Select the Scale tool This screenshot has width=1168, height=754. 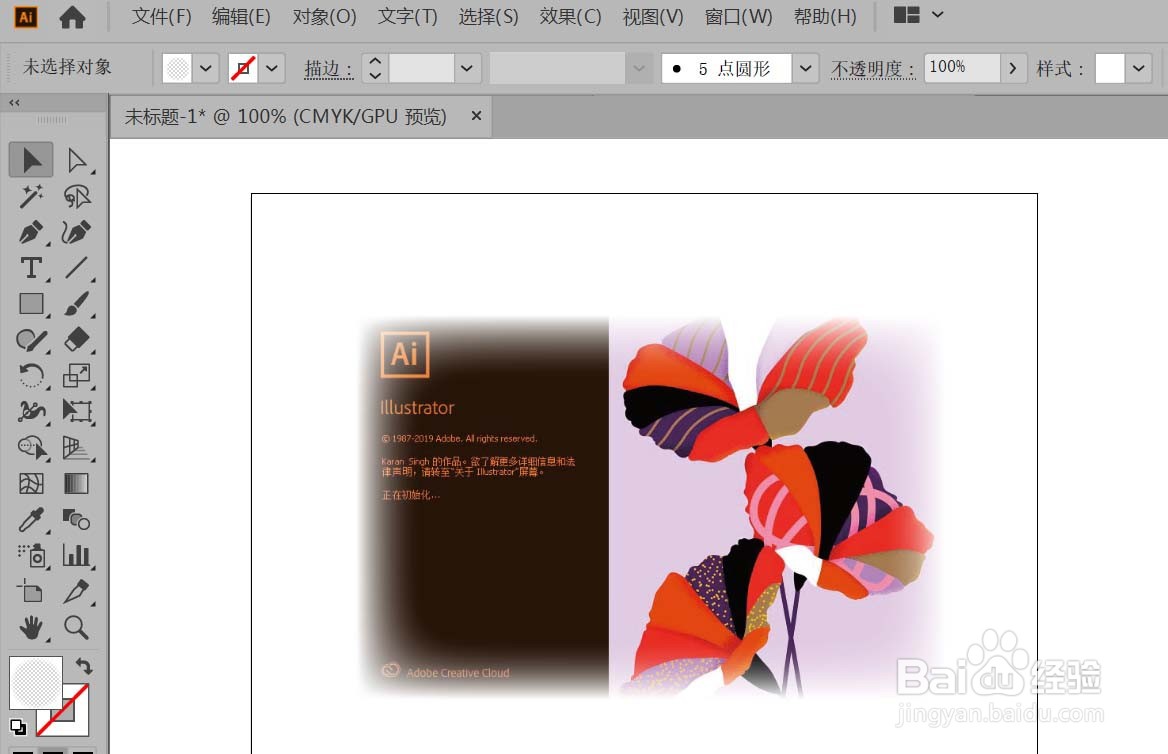76,376
